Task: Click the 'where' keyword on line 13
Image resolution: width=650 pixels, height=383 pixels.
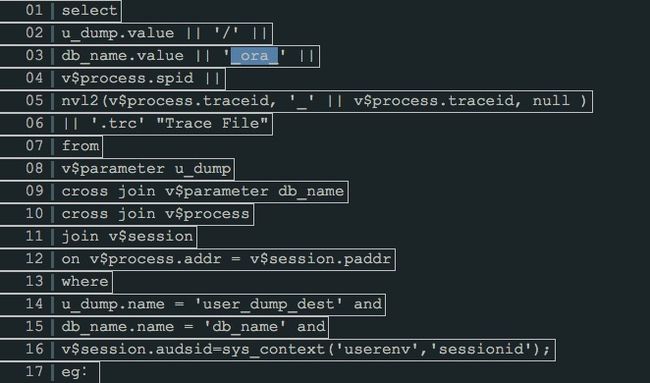Action: coord(85,281)
